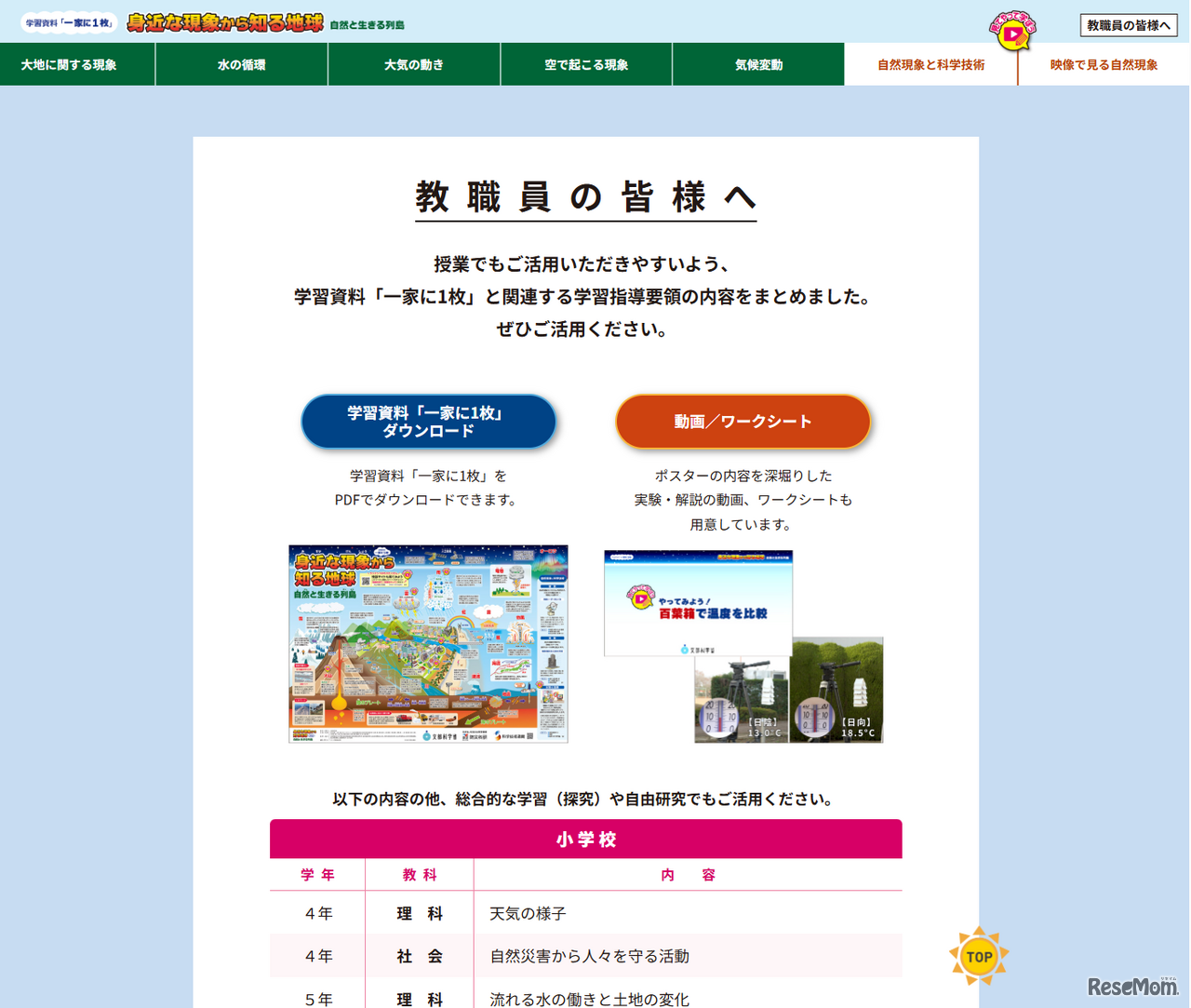1191x1008 pixels.
Task: Click the TOP sun icon to return upward
Action: [x=978, y=955]
